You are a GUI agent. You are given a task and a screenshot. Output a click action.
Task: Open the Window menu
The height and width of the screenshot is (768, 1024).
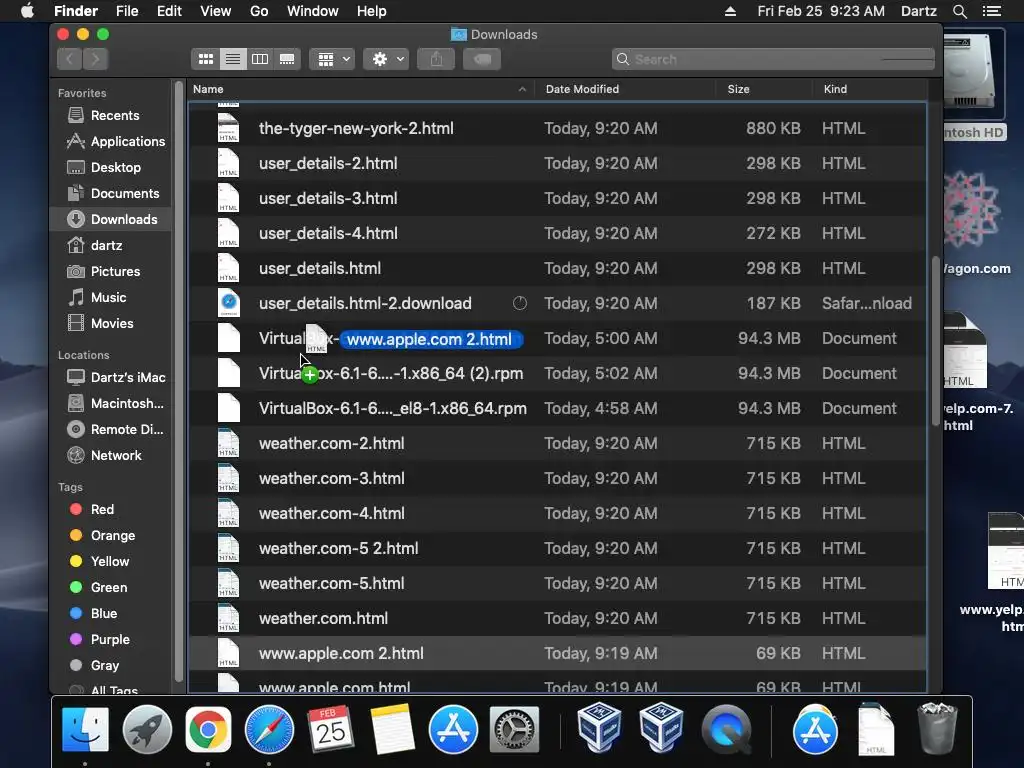[313, 11]
